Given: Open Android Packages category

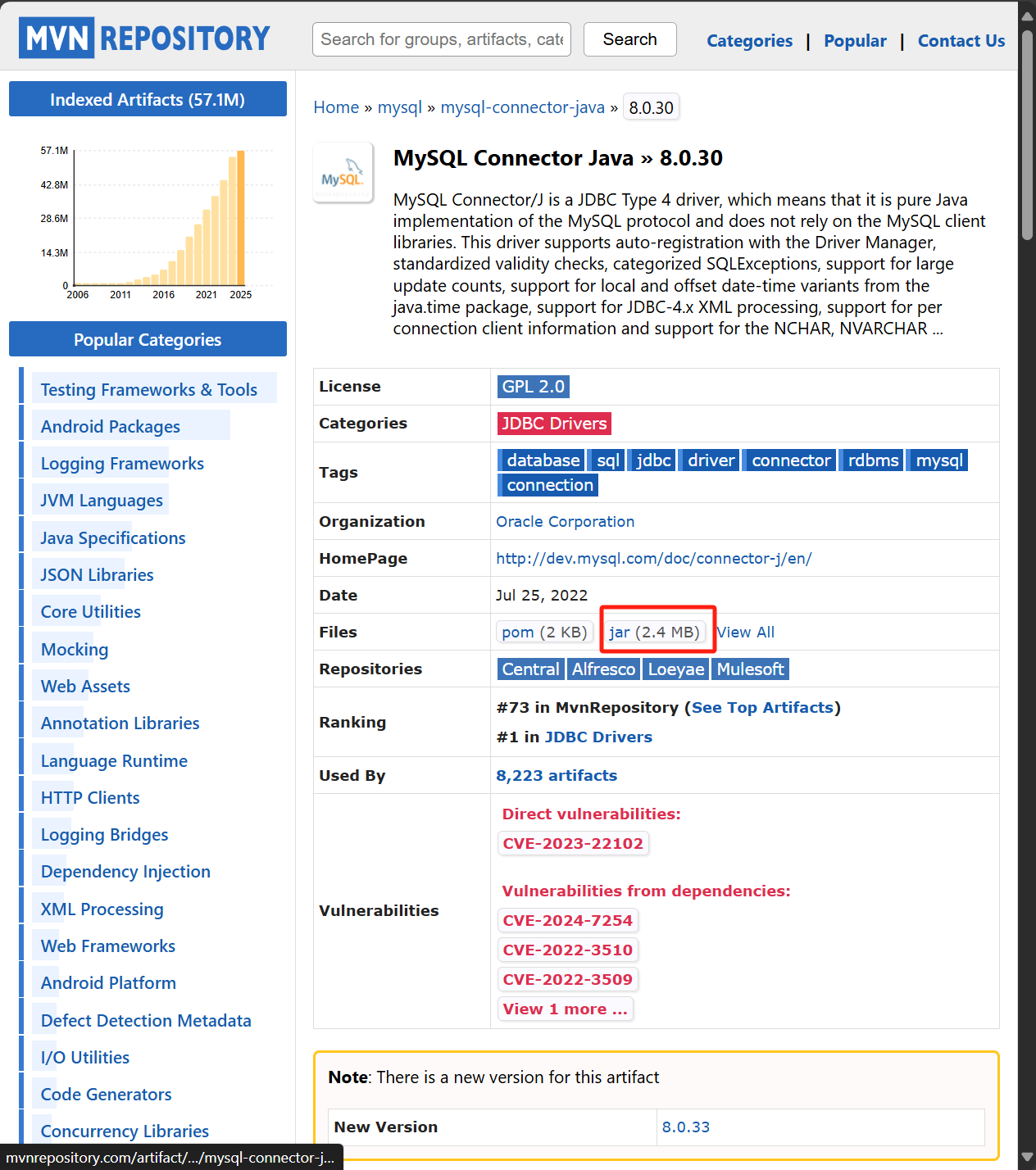Looking at the screenshot, I should pyautogui.click(x=111, y=427).
